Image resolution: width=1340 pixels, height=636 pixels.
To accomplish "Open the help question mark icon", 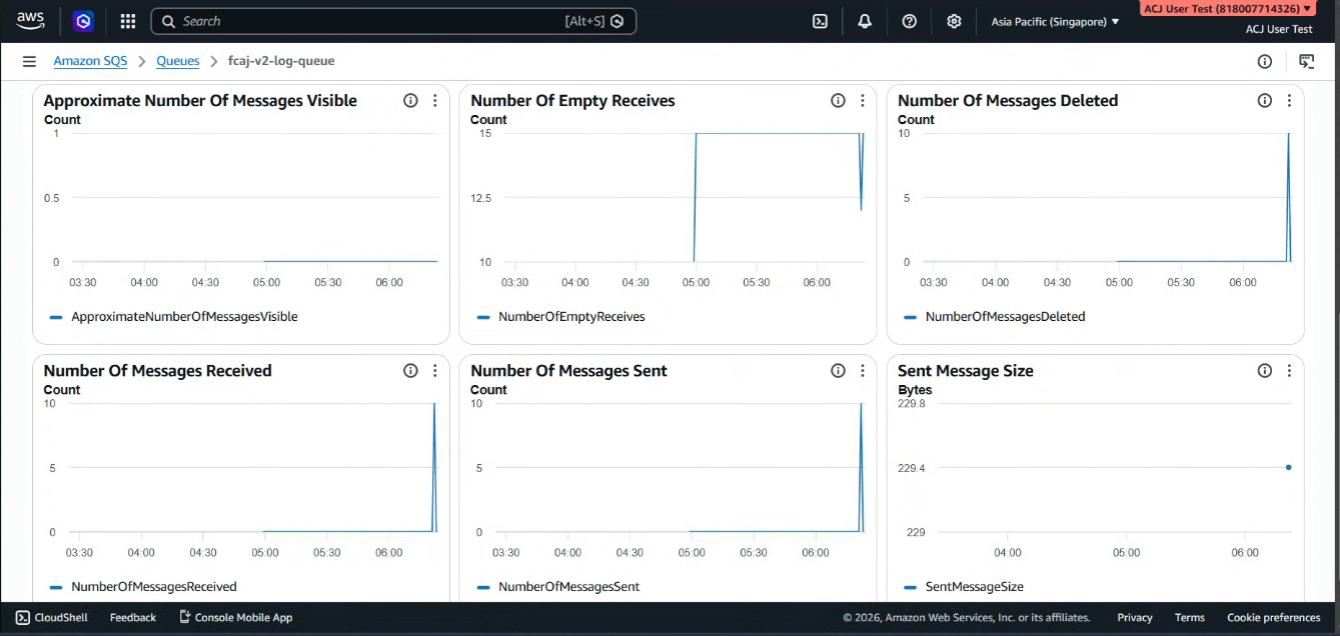I will tap(909, 21).
